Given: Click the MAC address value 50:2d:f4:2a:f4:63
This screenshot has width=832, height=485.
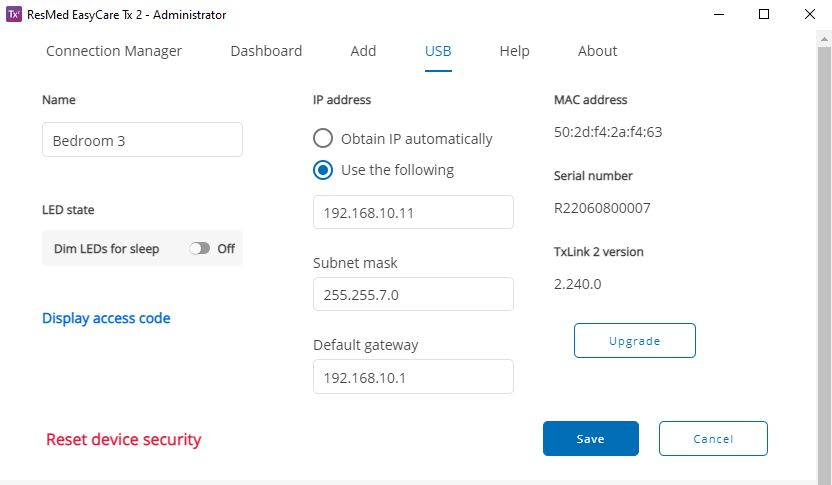Looking at the screenshot, I should (608, 132).
